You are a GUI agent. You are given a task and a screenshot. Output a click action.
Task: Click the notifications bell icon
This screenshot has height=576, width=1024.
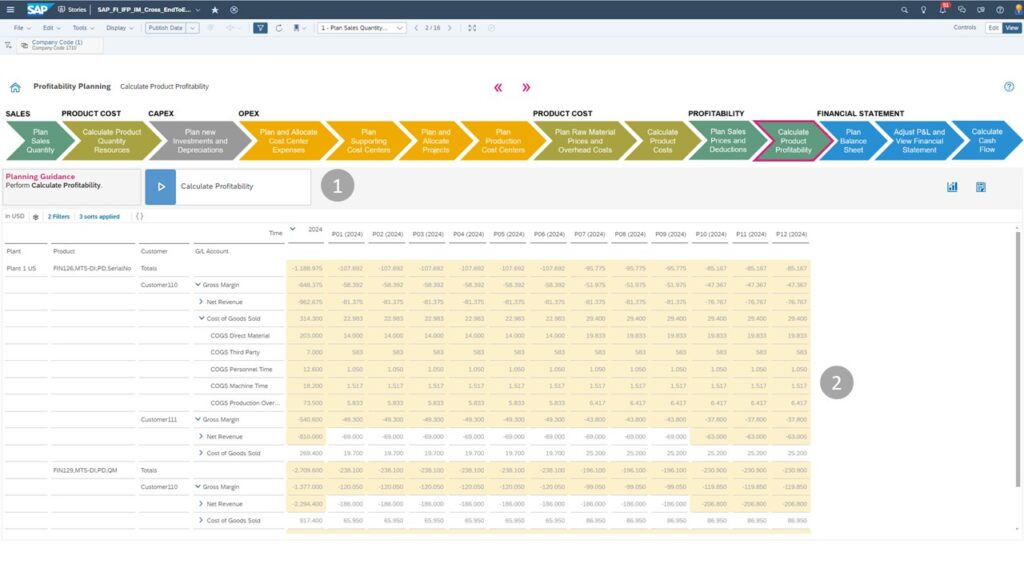click(942, 9)
